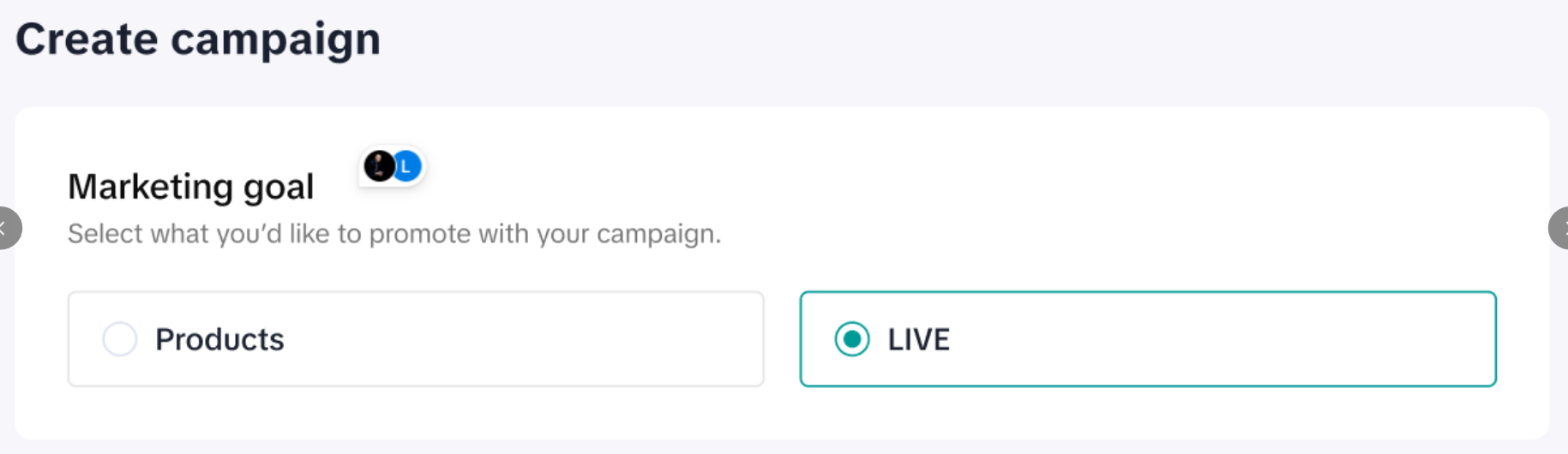Select the LIVE radio button
Image resolution: width=1568 pixels, height=454 pixels.
tap(851, 339)
